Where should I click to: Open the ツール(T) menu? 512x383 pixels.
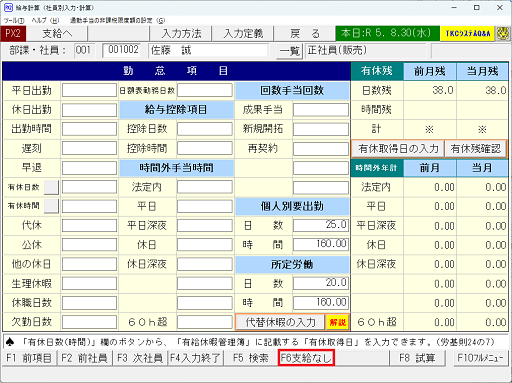click(14, 20)
